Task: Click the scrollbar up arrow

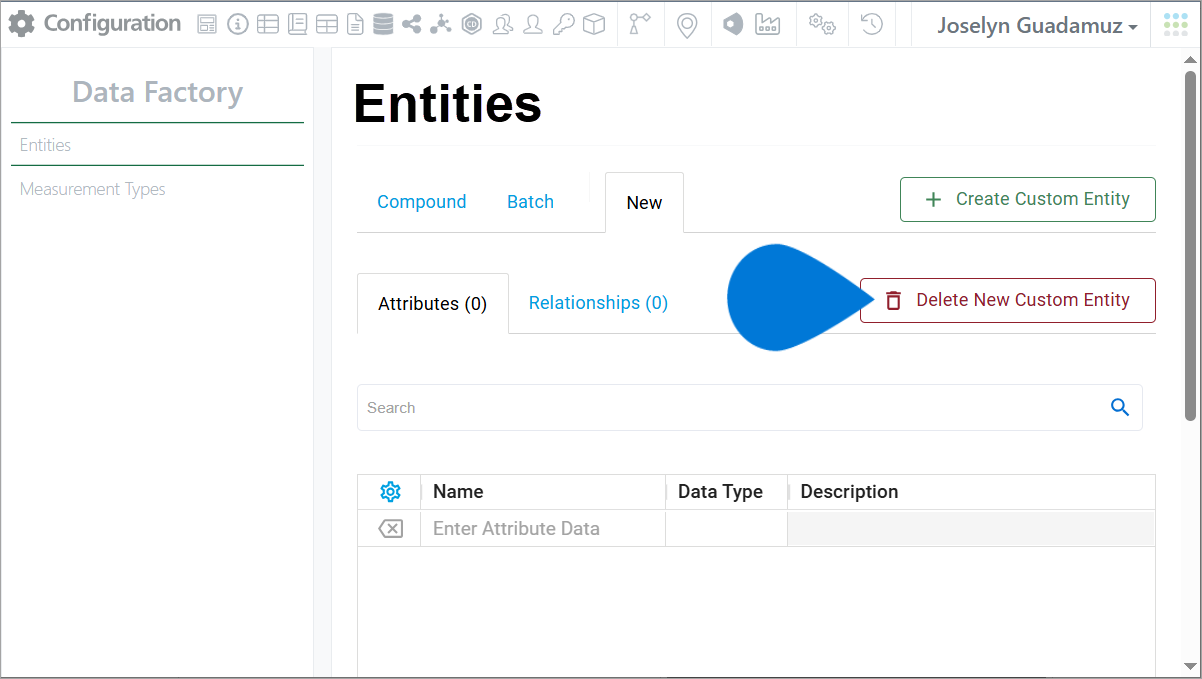Action: tap(1190, 60)
